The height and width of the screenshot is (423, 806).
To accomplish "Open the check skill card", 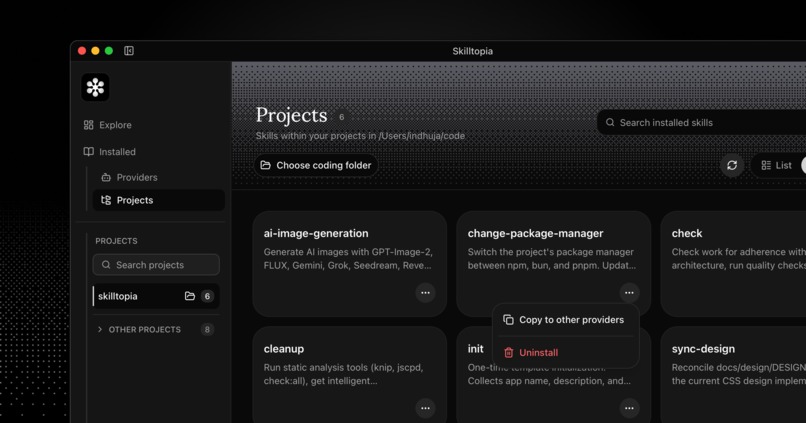I will pos(734,264).
